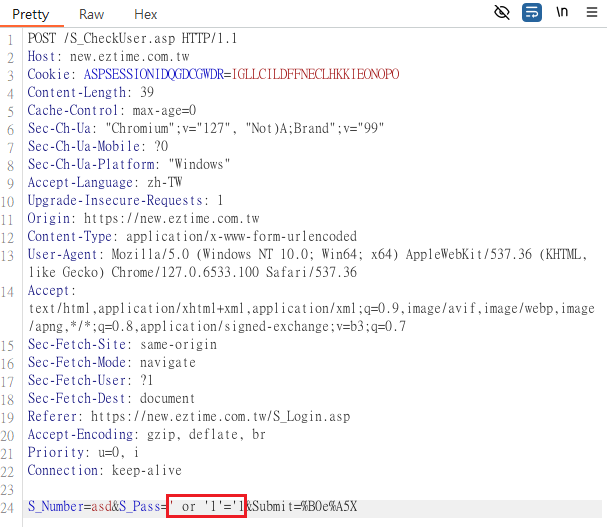Click the Submit=%B0e%A5X parameter
Image resolution: width=607 pixels, height=527 pixels.
pos(305,506)
